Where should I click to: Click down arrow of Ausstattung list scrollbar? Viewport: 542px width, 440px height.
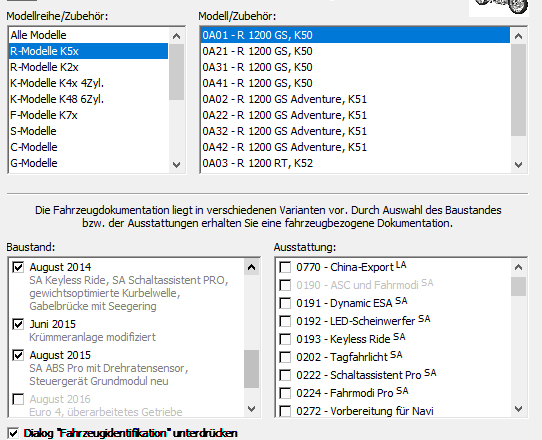518,409
